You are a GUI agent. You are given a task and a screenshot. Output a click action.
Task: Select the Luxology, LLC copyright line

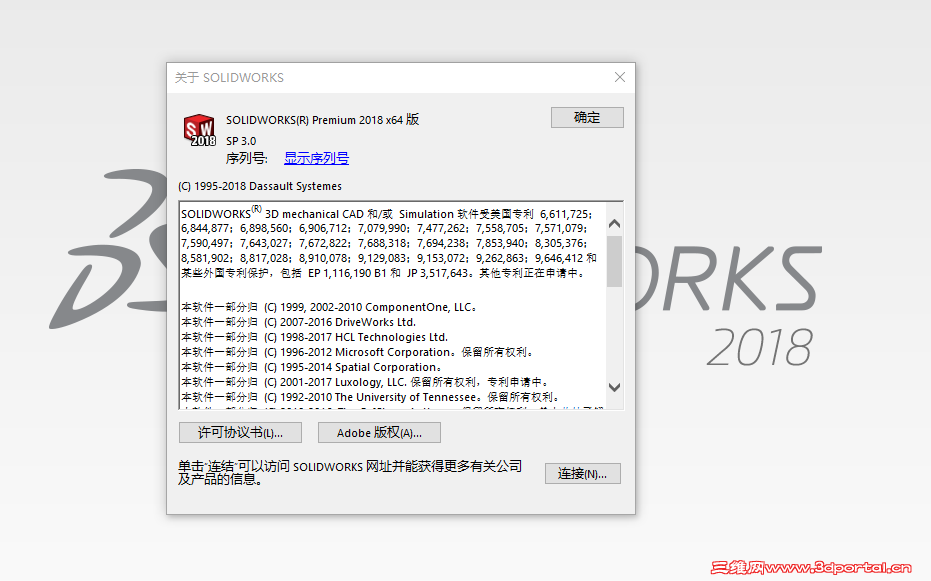pos(366,382)
